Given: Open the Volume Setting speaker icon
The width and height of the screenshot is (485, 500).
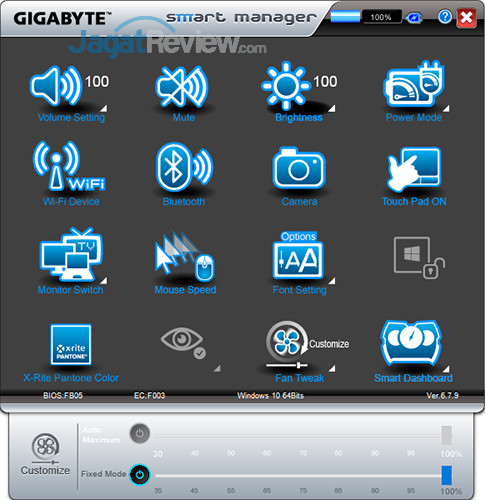Looking at the screenshot, I should (55, 86).
